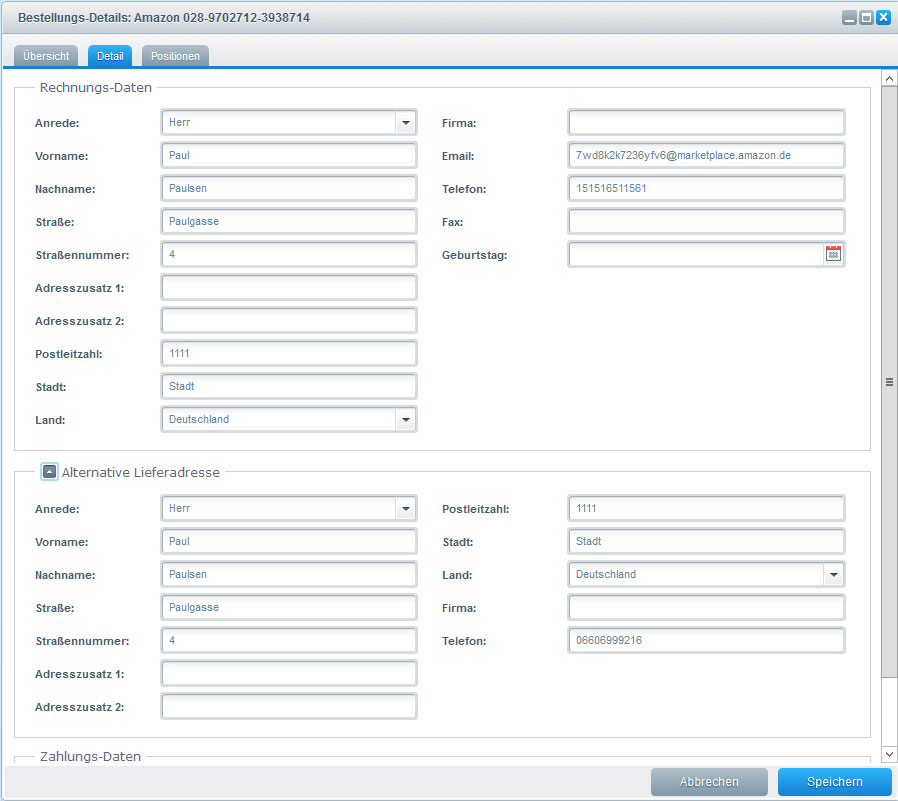
Task: Focus the billing Email input field
Action: click(706, 156)
